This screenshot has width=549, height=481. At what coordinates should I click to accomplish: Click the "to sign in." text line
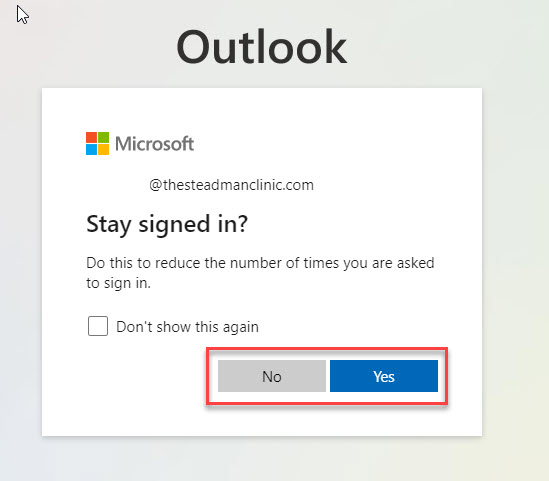(x=118, y=283)
